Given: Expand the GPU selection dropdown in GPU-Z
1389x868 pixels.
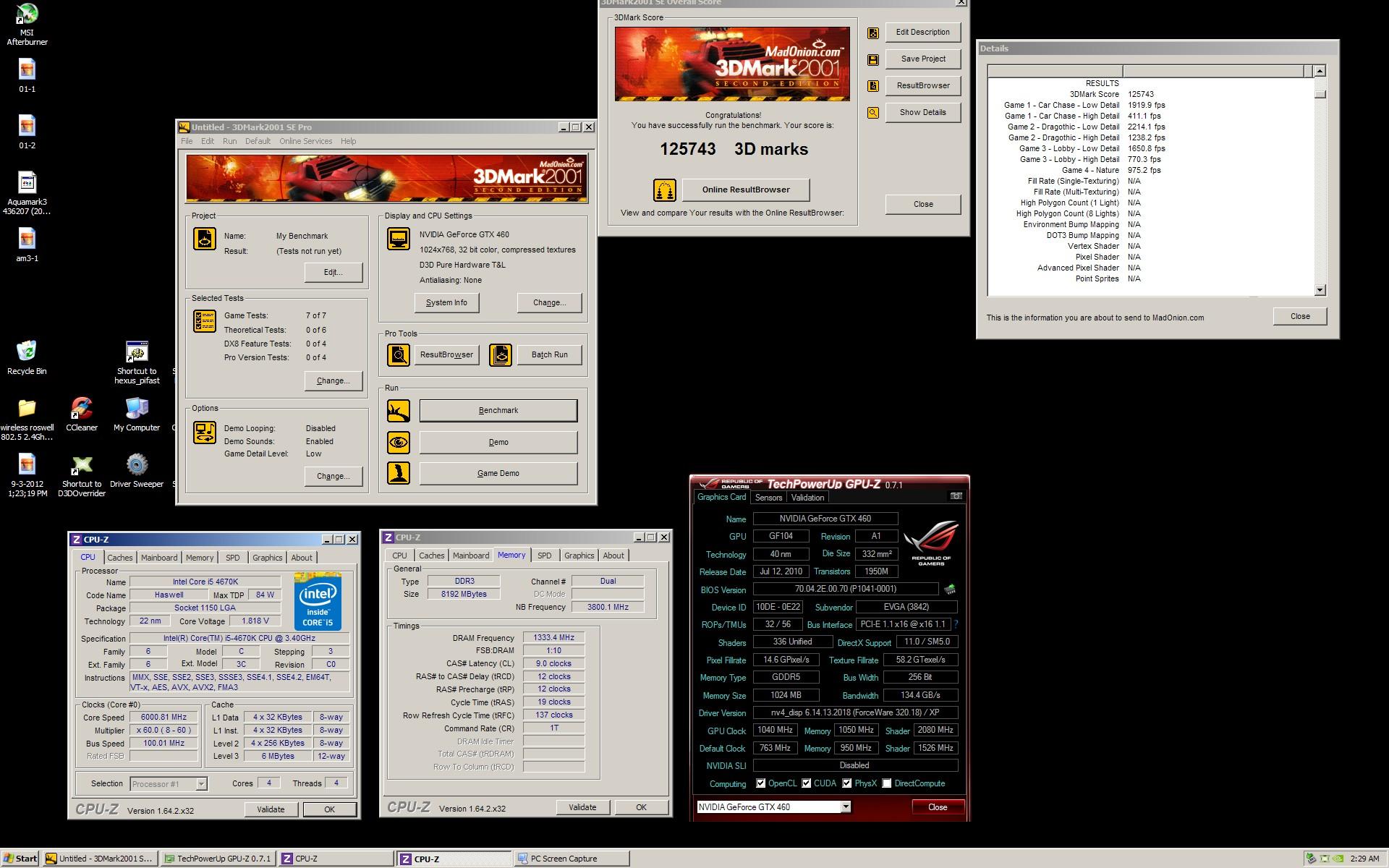Looking at the screenshot, I should tap(845, 807).
